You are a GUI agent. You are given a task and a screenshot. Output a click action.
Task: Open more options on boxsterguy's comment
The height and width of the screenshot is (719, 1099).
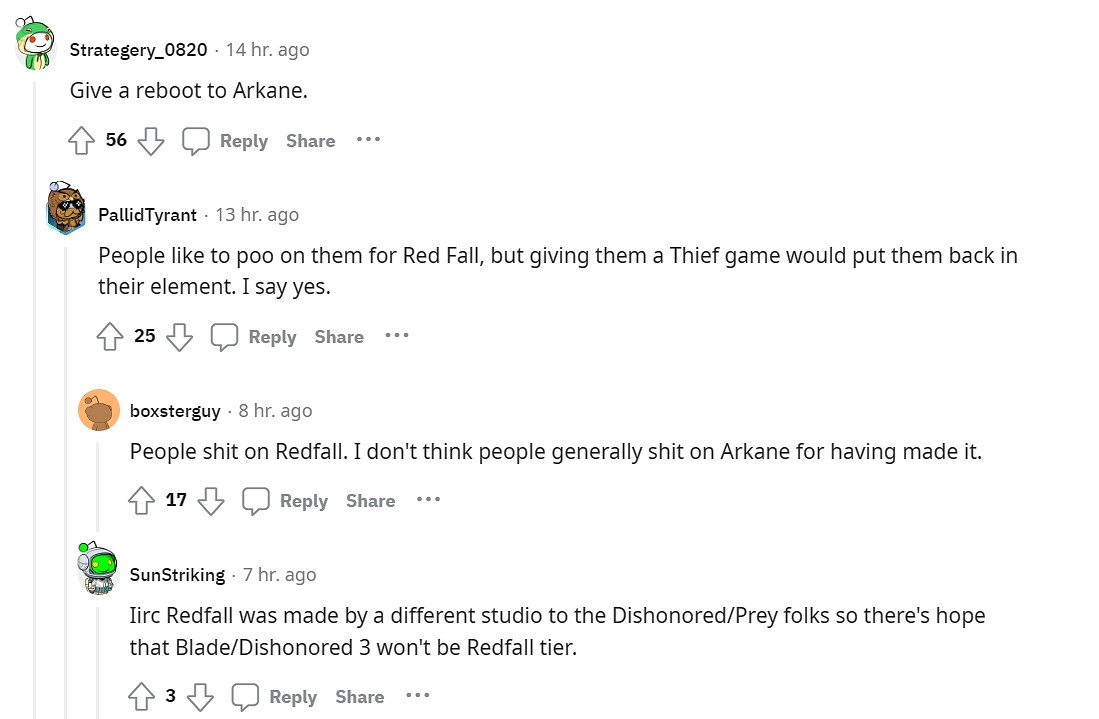click(428, 500)
